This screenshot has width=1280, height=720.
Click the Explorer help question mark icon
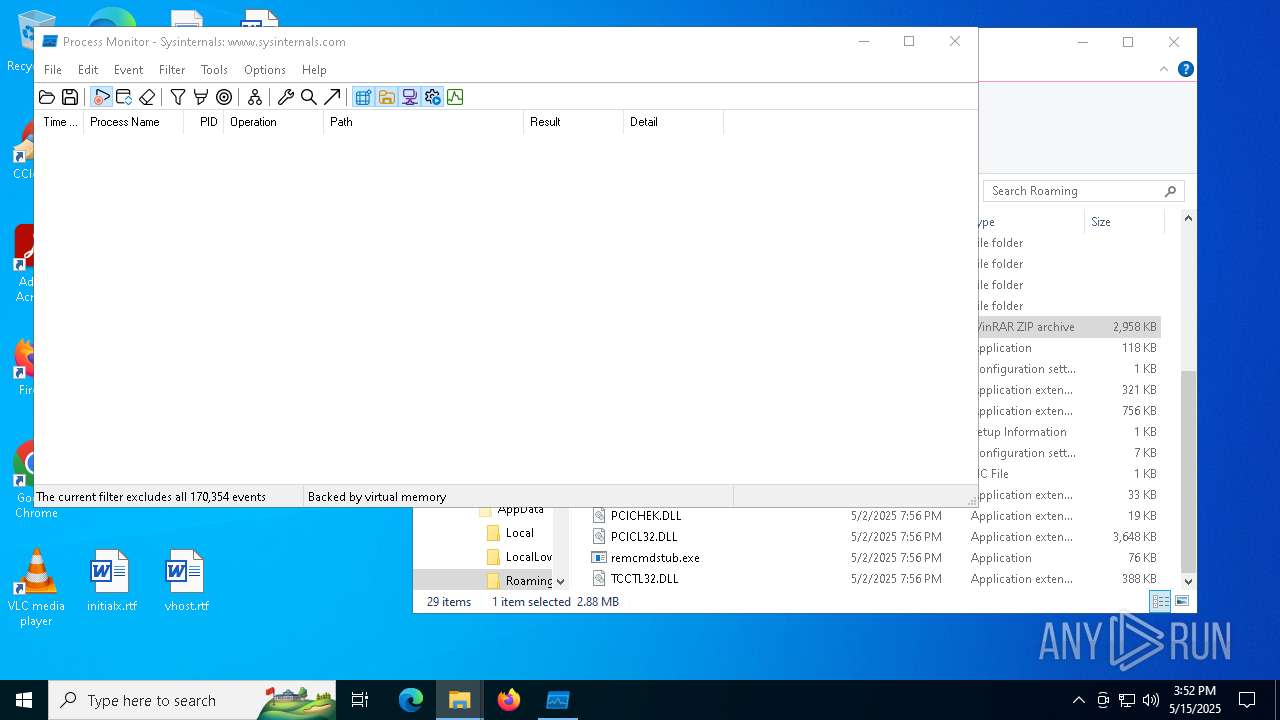pyautogui.click(x=1185, y=69)
